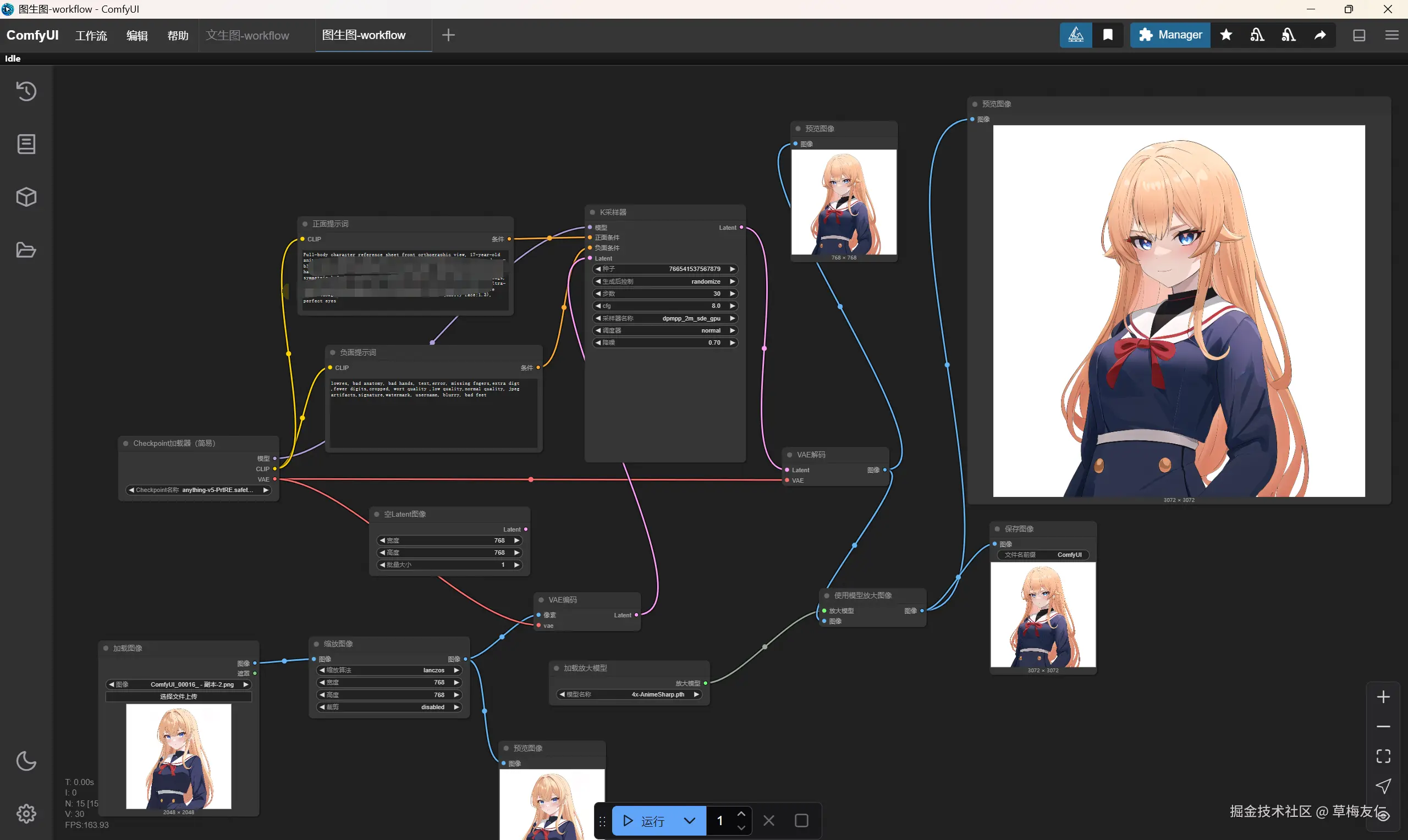This screenshot has width=1408, height=840.
Task: Open the node library cube icon
Action: coord(26,197)
